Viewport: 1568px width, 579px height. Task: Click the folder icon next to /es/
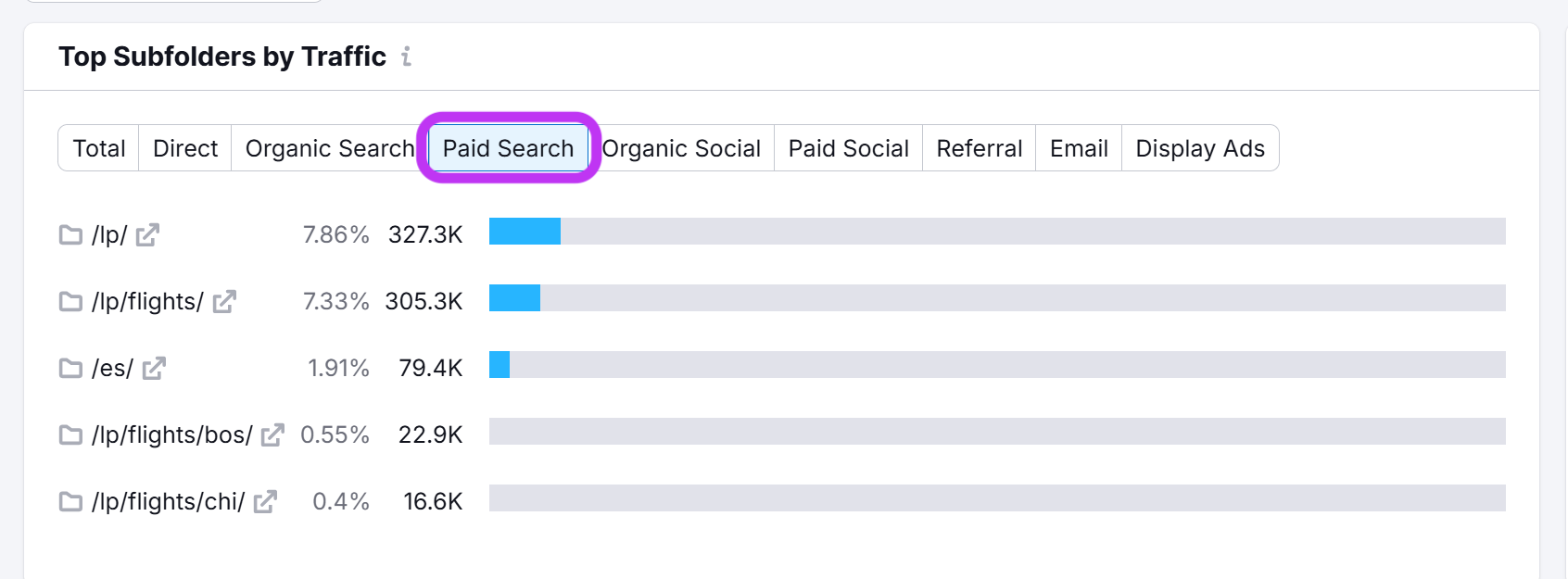70,368
